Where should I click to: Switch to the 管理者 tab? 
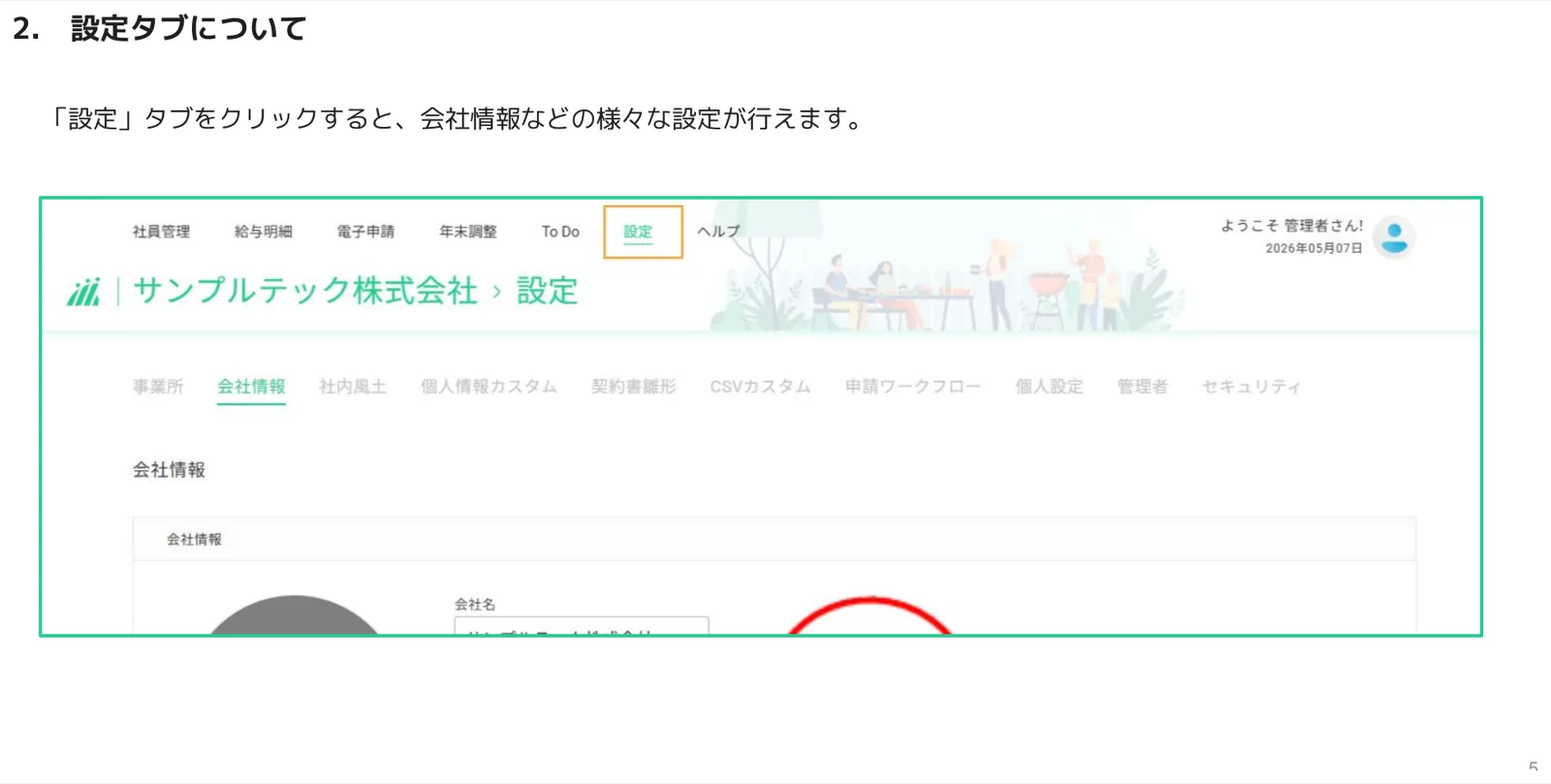point(1142,387)
